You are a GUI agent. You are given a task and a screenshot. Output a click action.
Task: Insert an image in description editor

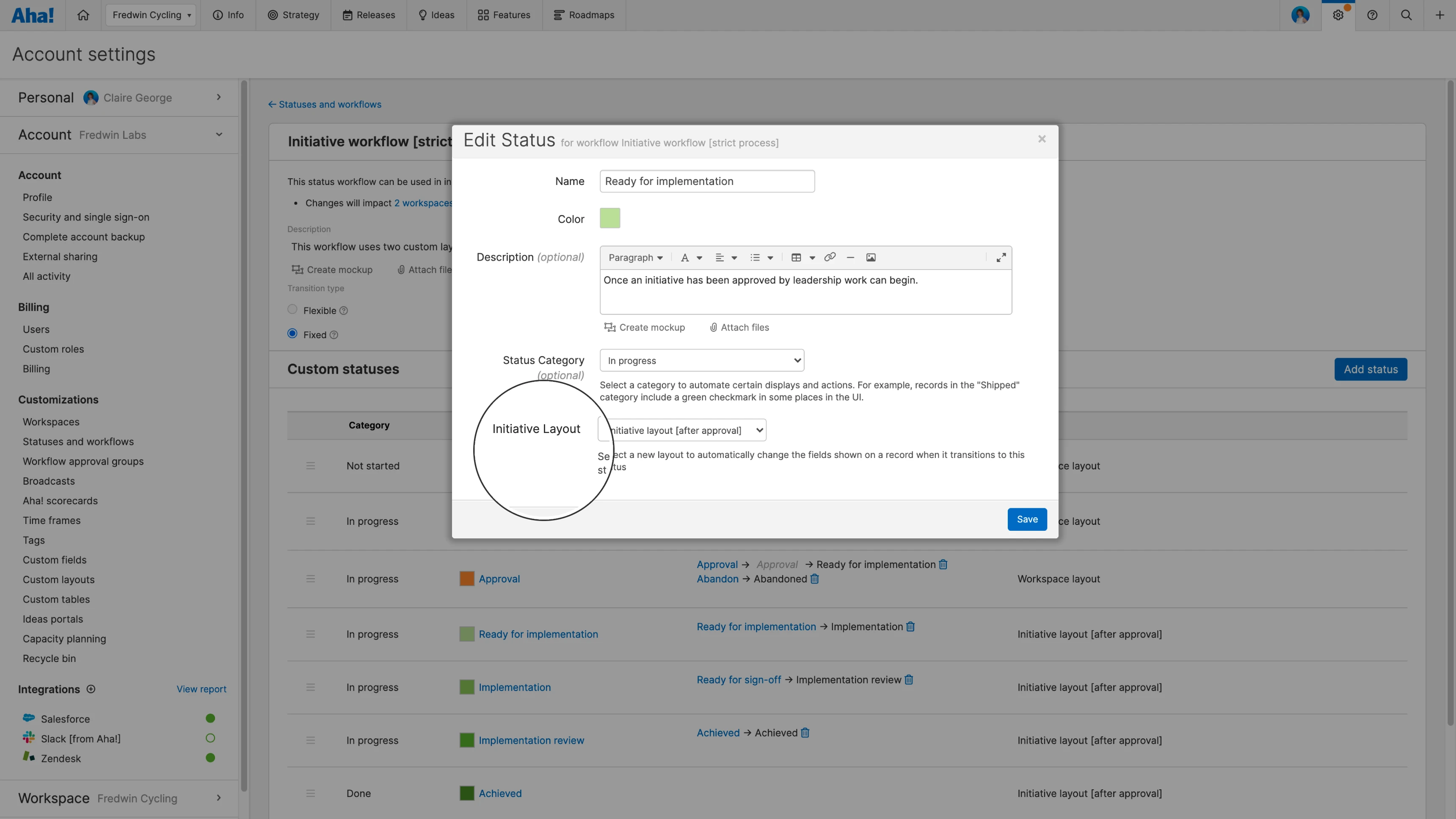[871, 257]
